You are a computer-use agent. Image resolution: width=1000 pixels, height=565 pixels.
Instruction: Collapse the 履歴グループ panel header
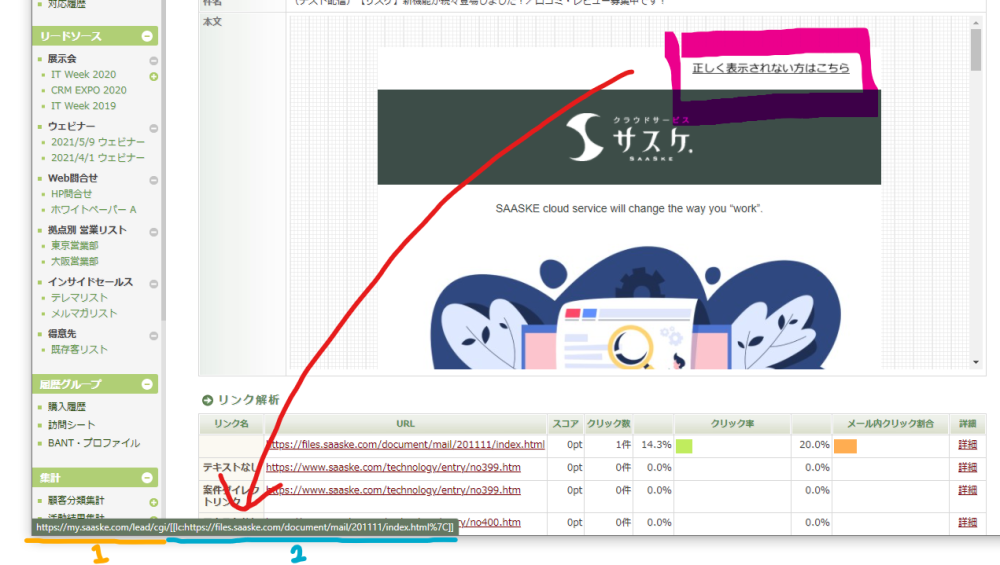pyautogui.click(x=147, y=384)
